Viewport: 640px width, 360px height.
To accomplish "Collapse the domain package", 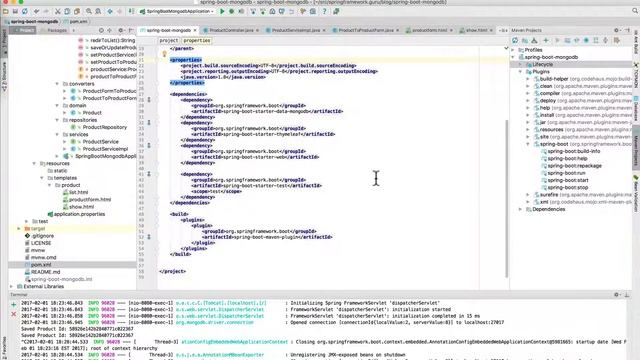I will click(x=57, y=105).
